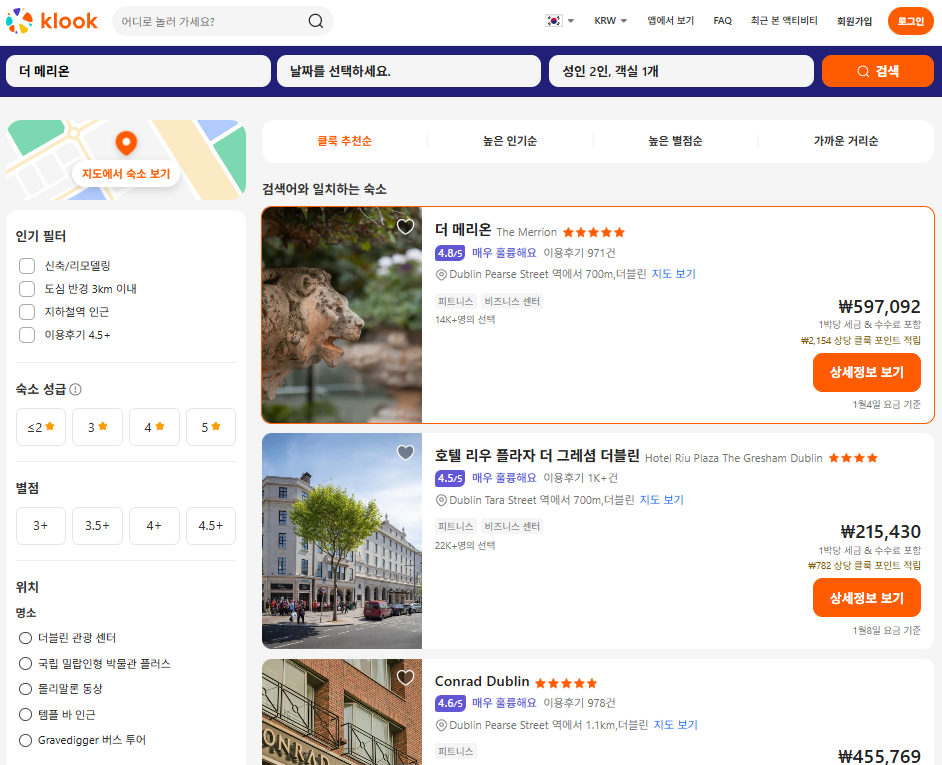The width and height of the screenshot is (942, 765).
Task: Click the magnifier icon in top search
Action: click(x=315, y=21)
